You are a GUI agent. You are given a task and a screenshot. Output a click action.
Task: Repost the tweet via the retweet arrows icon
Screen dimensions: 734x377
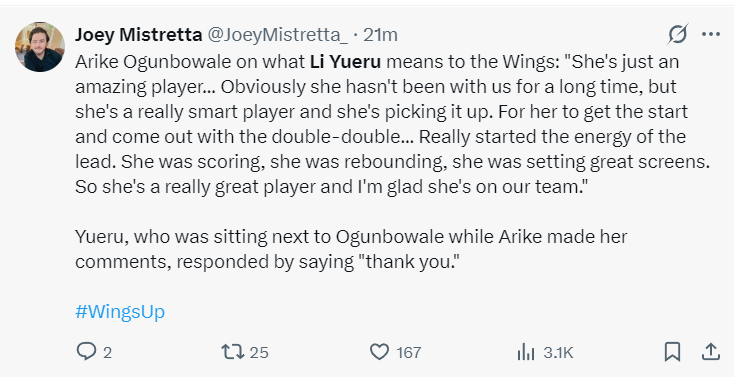[x=233, y=352]
